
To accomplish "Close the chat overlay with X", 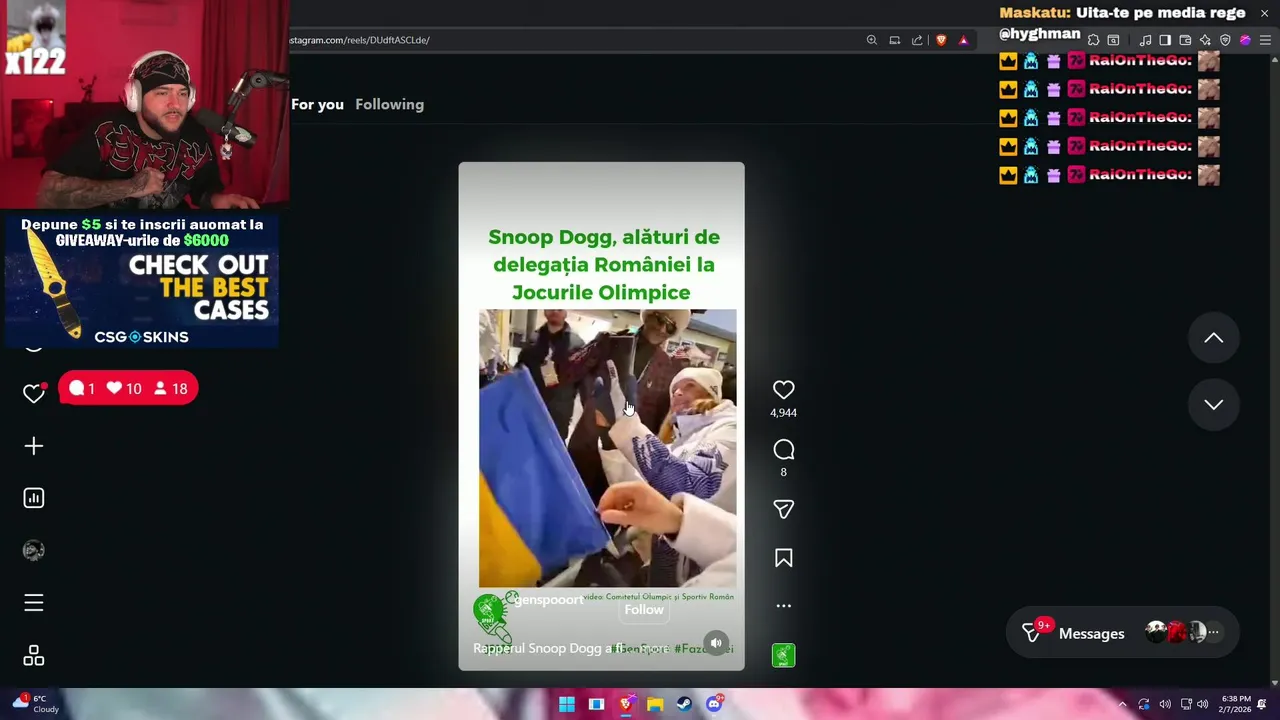I will 1264,13.
